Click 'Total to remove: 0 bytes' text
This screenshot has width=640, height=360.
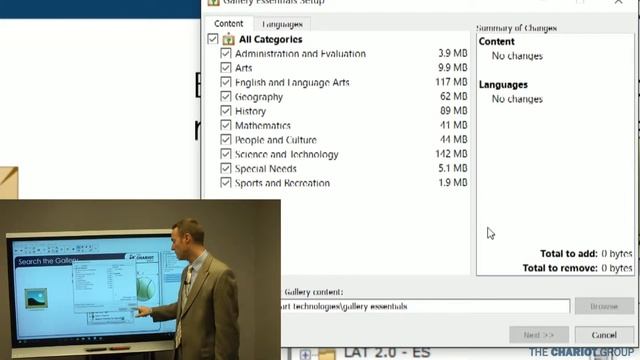[578, 268]
